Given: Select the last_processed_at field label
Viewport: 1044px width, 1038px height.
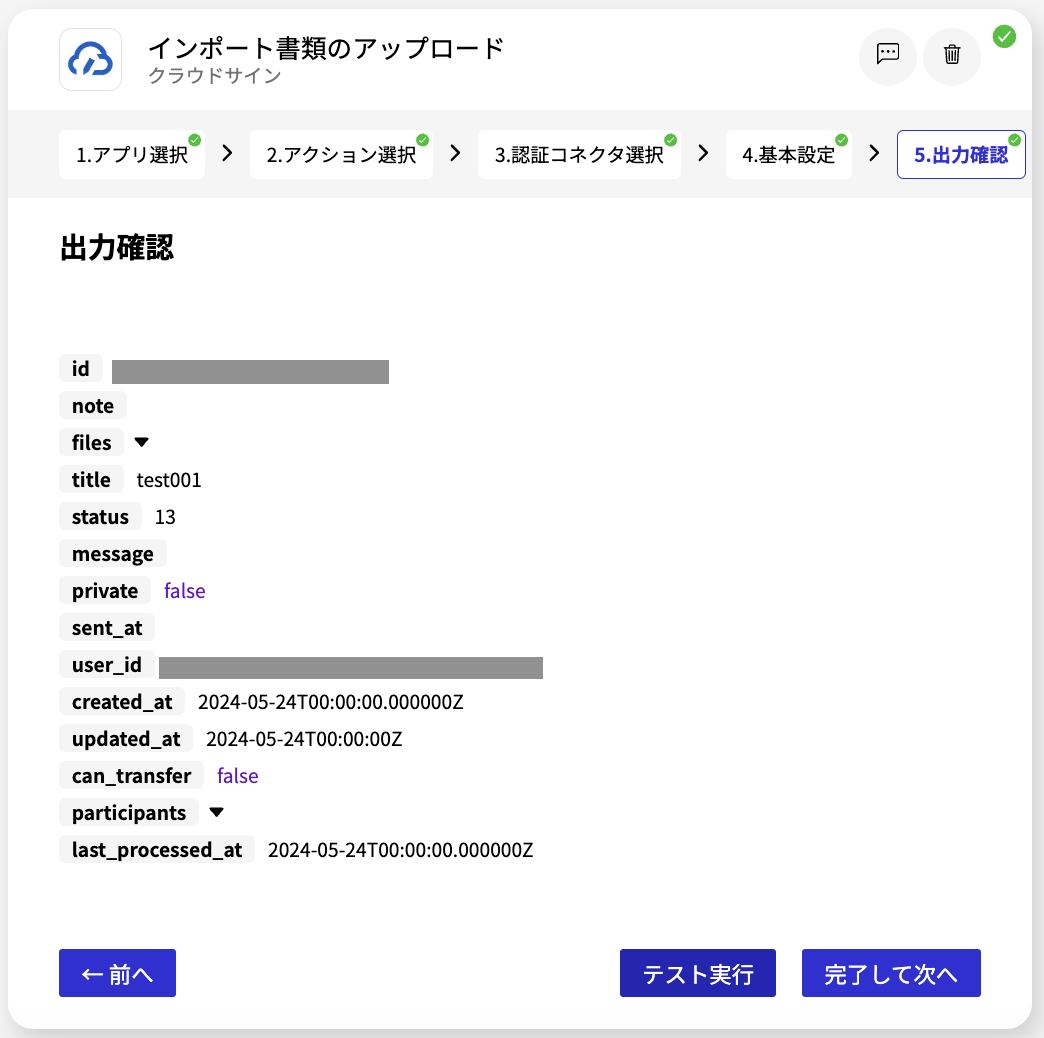Looking at the screenshot, I should click(156, 850).
